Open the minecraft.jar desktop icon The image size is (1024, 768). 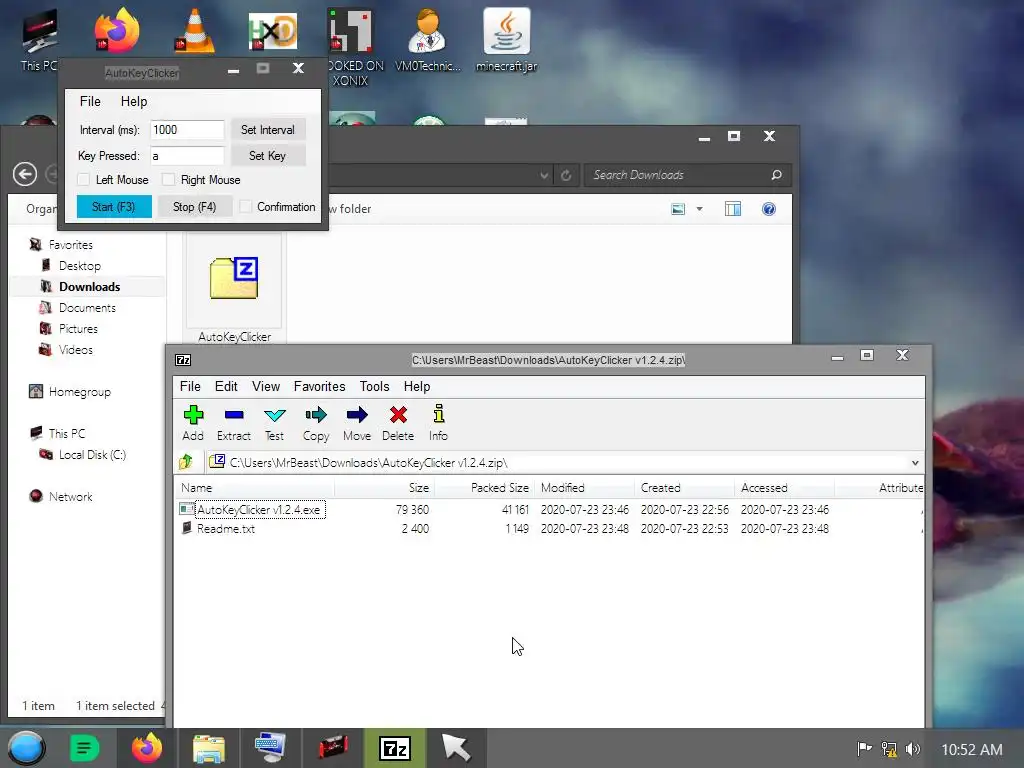tap(506, 31)
